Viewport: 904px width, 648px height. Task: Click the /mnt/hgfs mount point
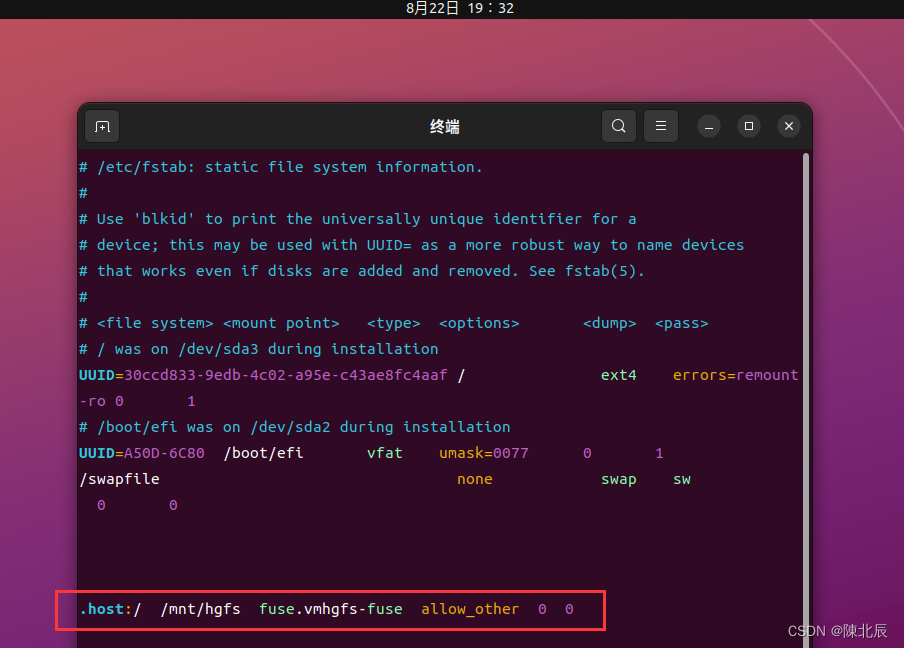200,609
